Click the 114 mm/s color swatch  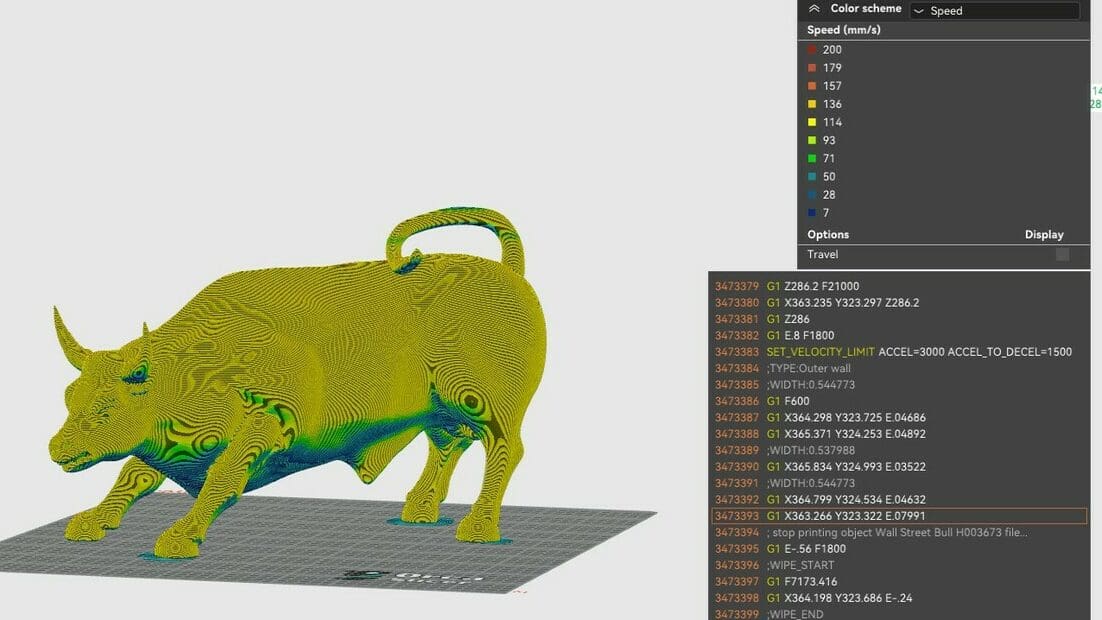(x=812, y=122)
